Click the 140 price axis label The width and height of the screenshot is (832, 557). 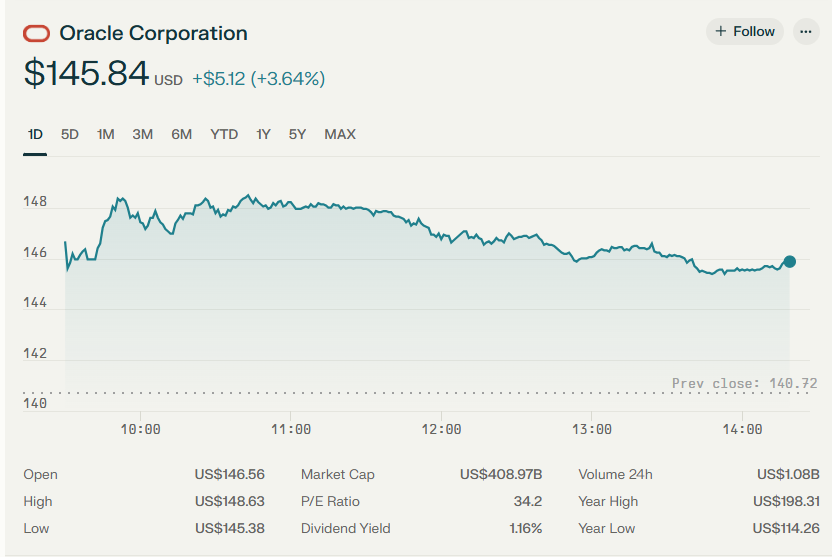tap(35, 403)
